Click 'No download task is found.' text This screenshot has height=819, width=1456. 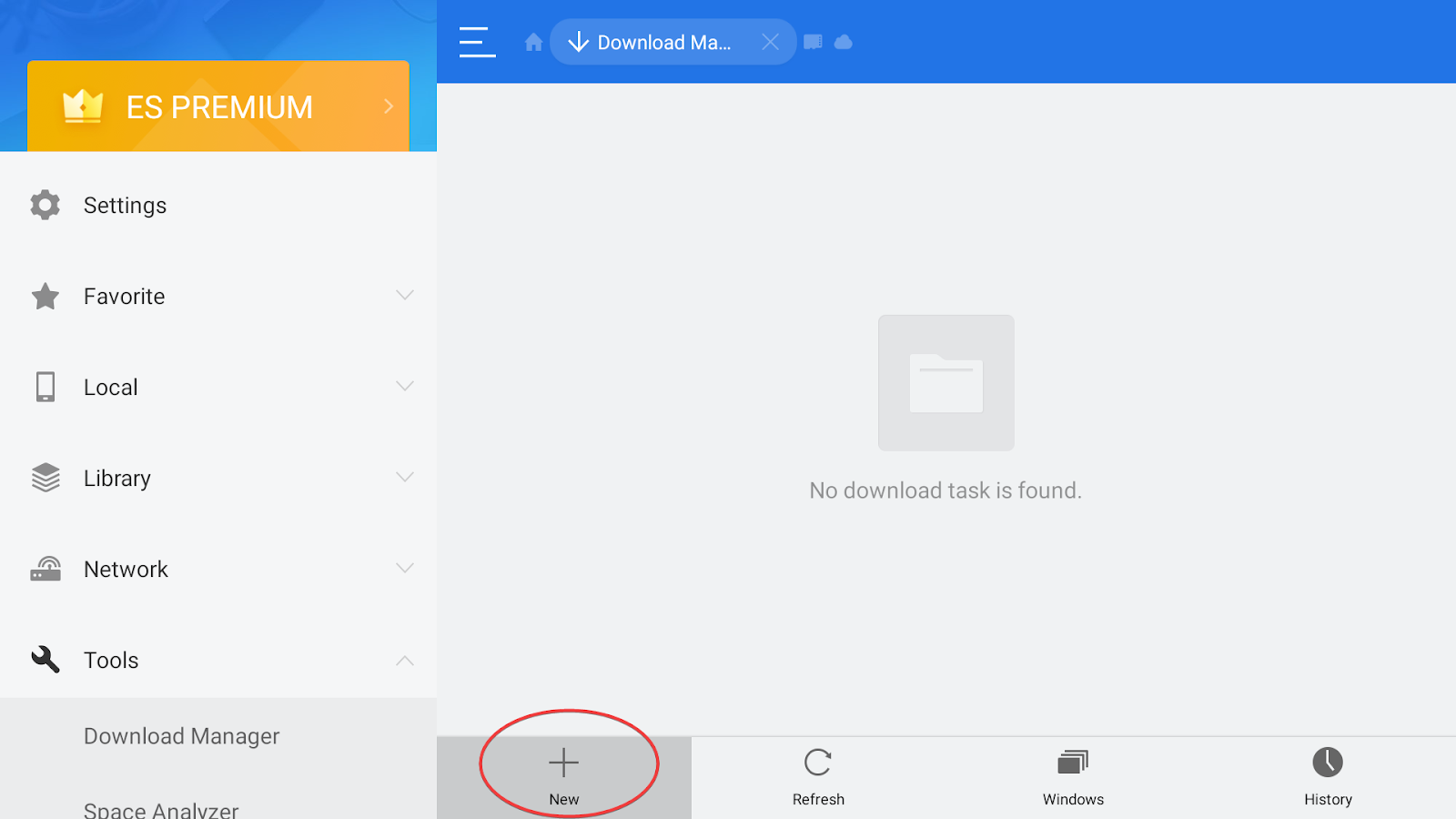[x=945, y=490]
